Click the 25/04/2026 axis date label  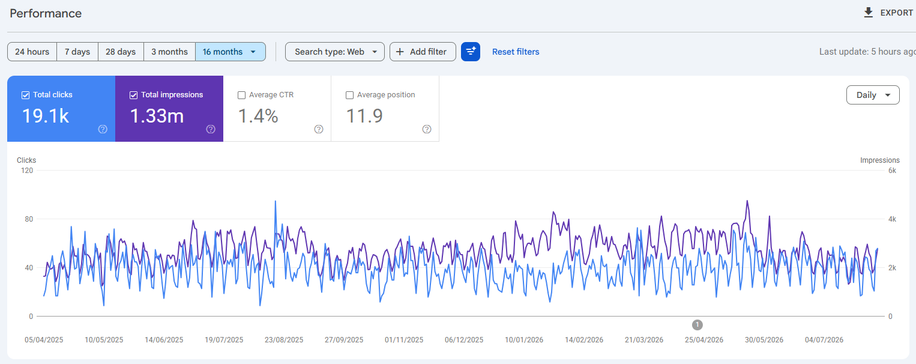704,339
